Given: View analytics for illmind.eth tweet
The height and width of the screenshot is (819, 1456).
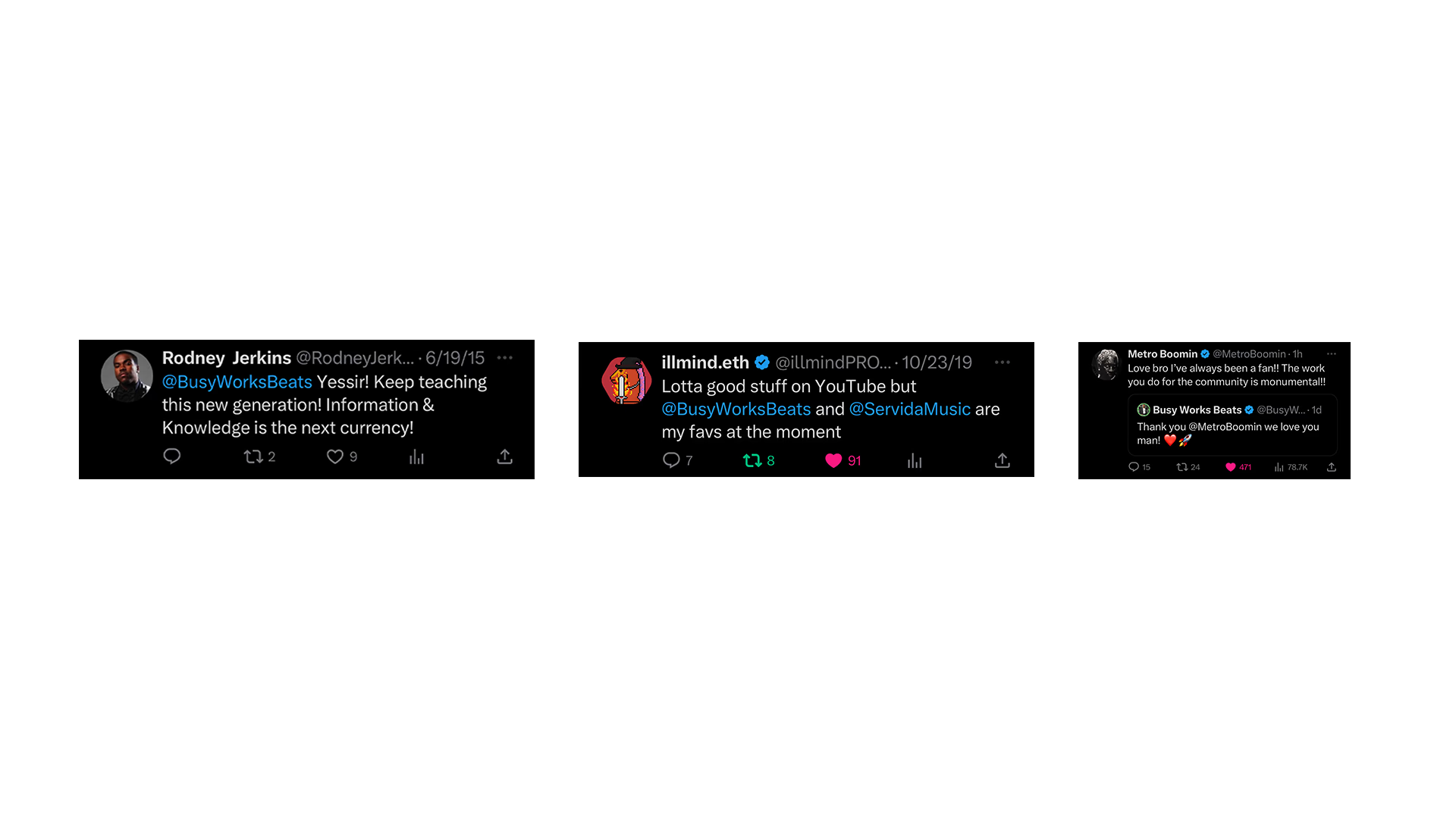Looking at the screenshot, I should tap(915, 460).
